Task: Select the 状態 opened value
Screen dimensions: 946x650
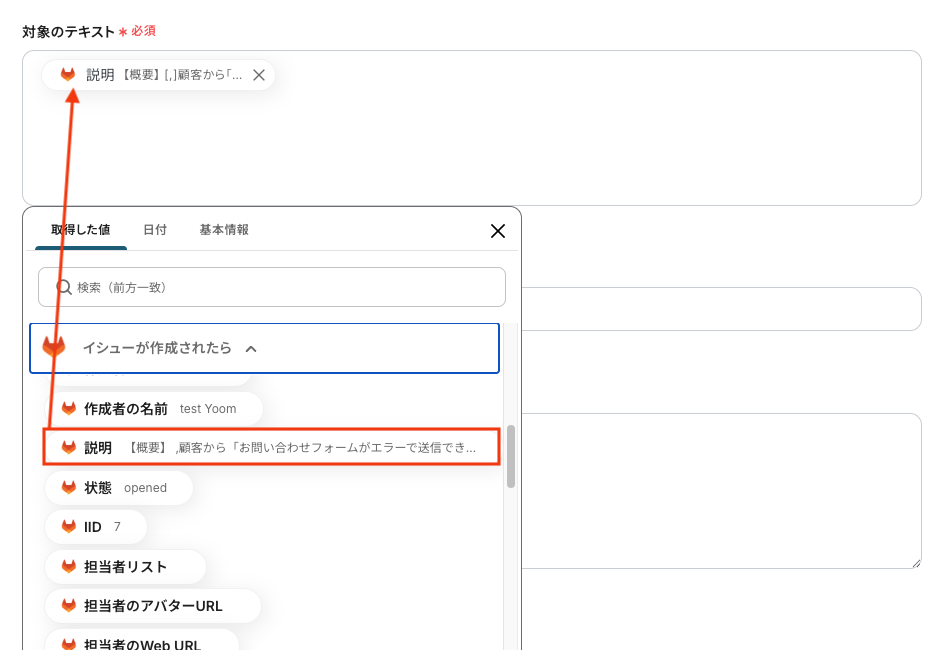Action: [119, 488]
